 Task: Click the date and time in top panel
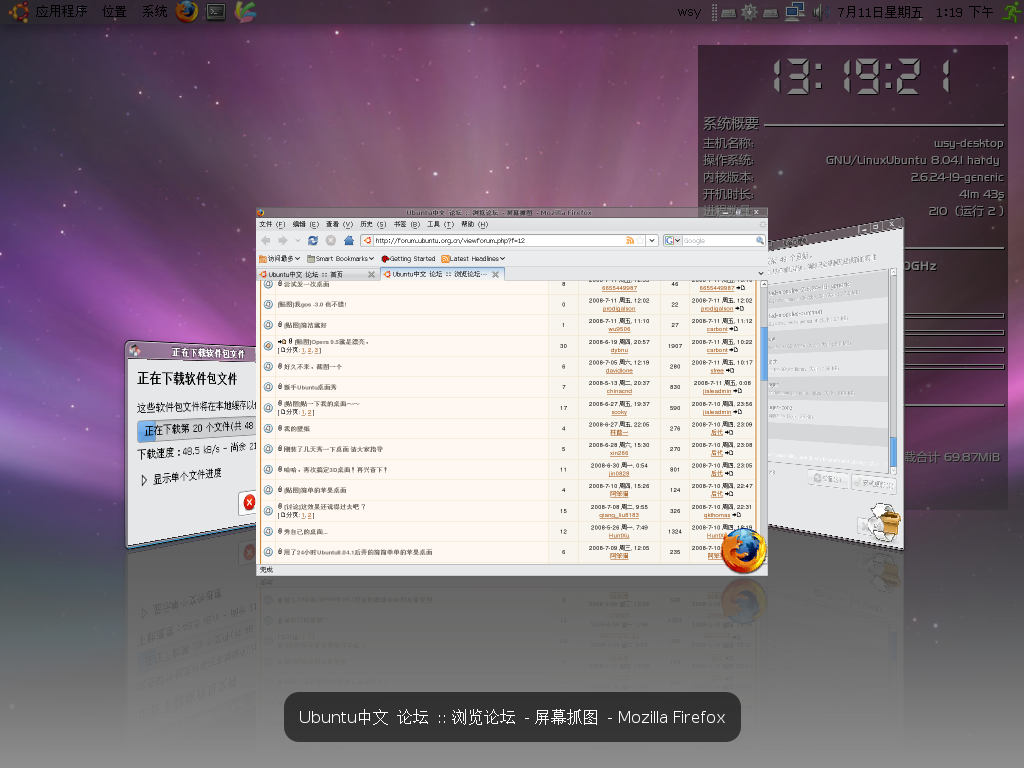pyautogui.click(x=914, y=12)
